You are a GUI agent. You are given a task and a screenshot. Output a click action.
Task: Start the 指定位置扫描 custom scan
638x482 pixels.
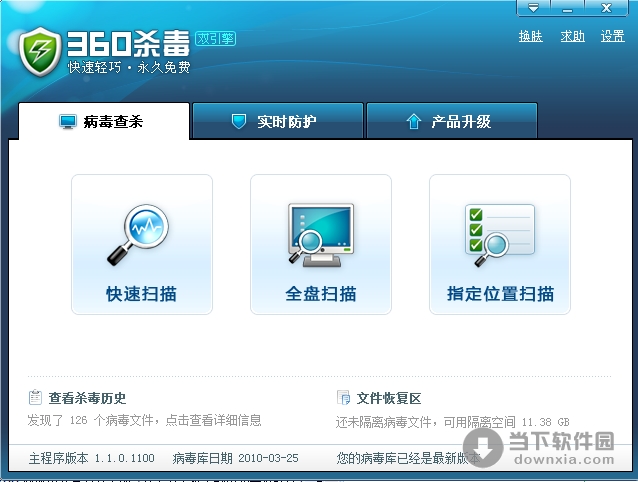[x=500, y=244]
